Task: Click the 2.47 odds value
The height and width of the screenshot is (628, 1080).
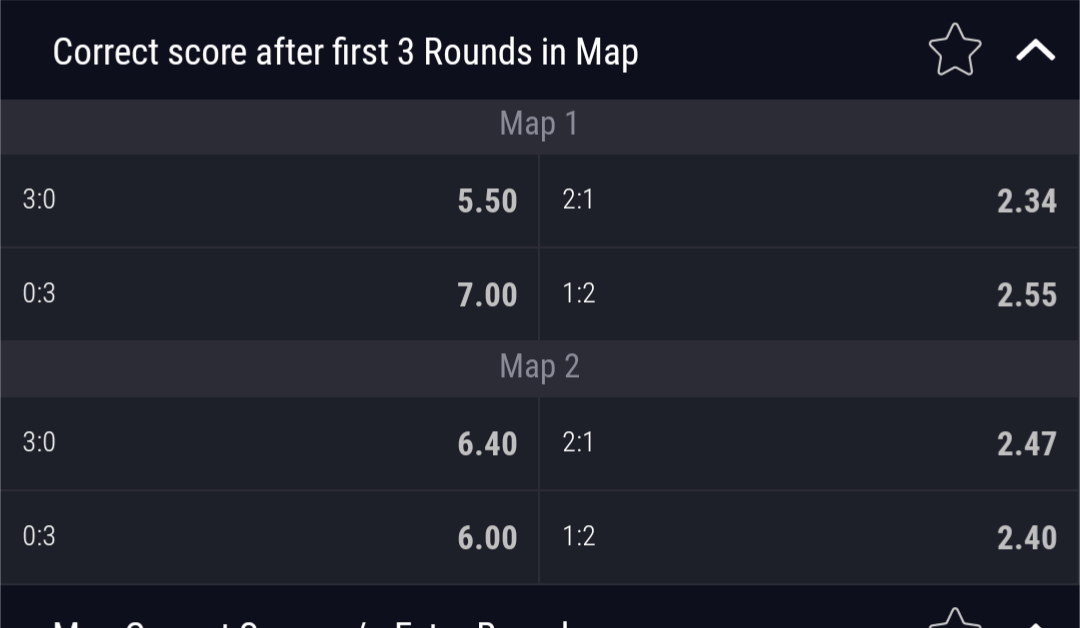Action: pyautogui.click(x=1027, y=444)
